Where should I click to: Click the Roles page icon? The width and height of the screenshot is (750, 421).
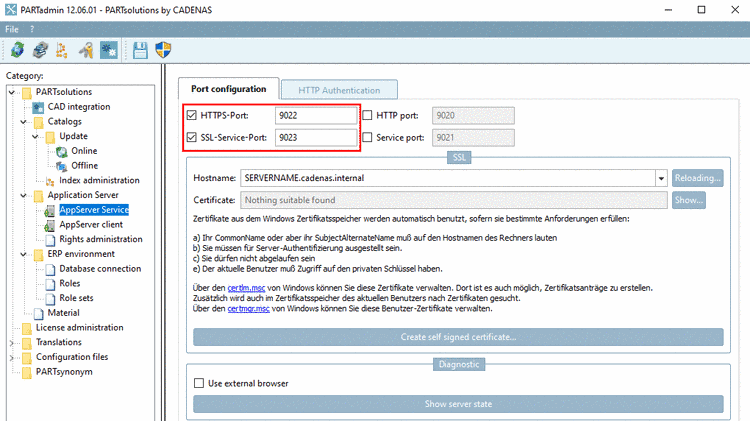(x=50, y=284)
